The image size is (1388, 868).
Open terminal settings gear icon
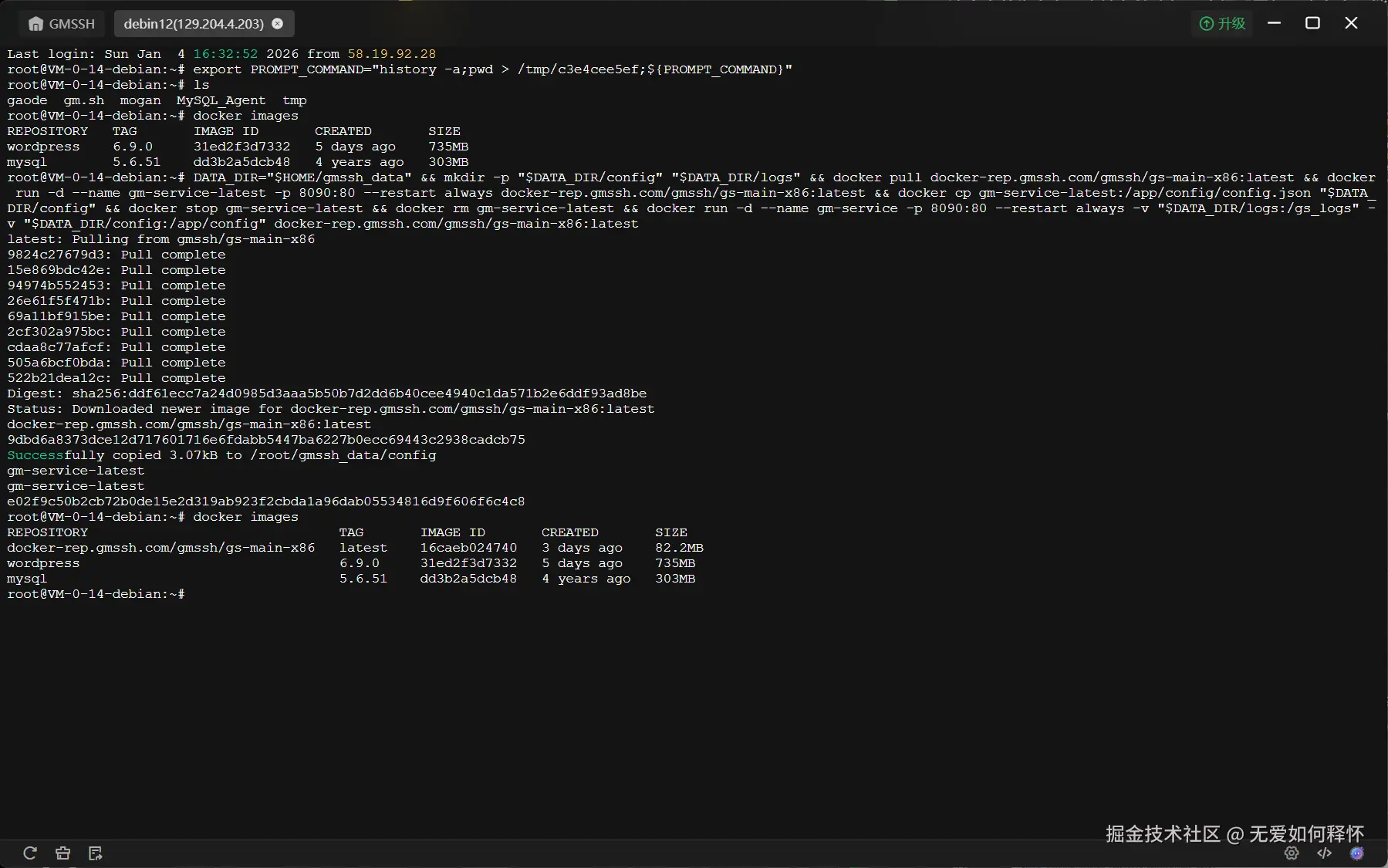pyautogui.click(x=1292, y=853)
